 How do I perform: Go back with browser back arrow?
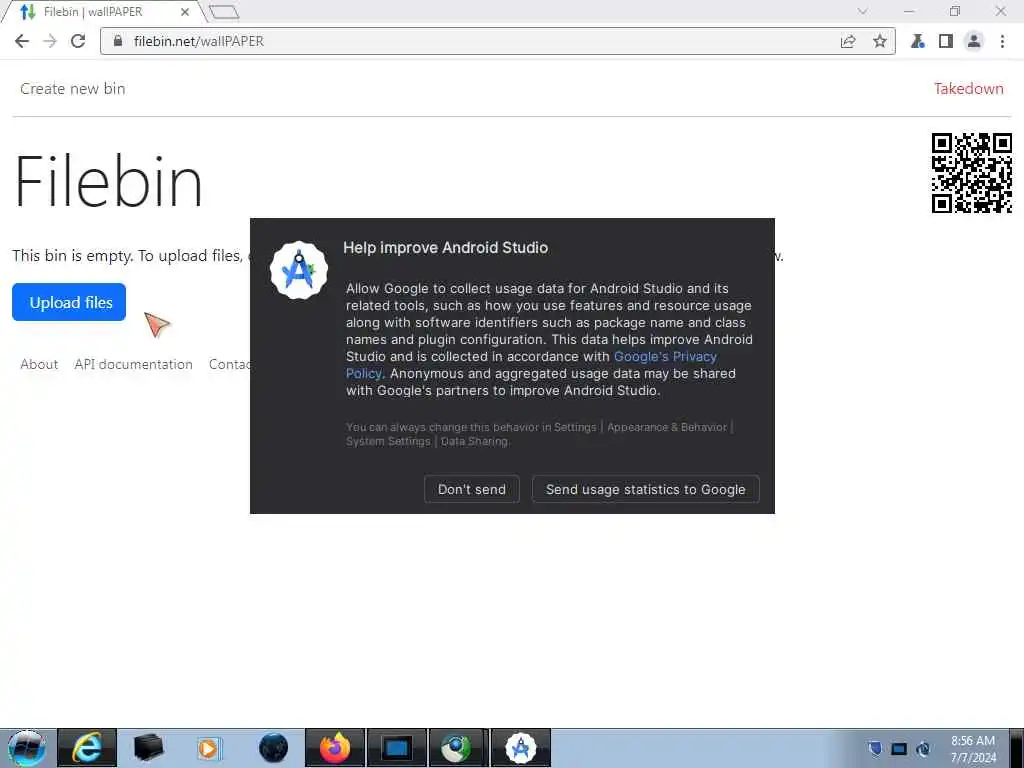(x=22, y=41)
